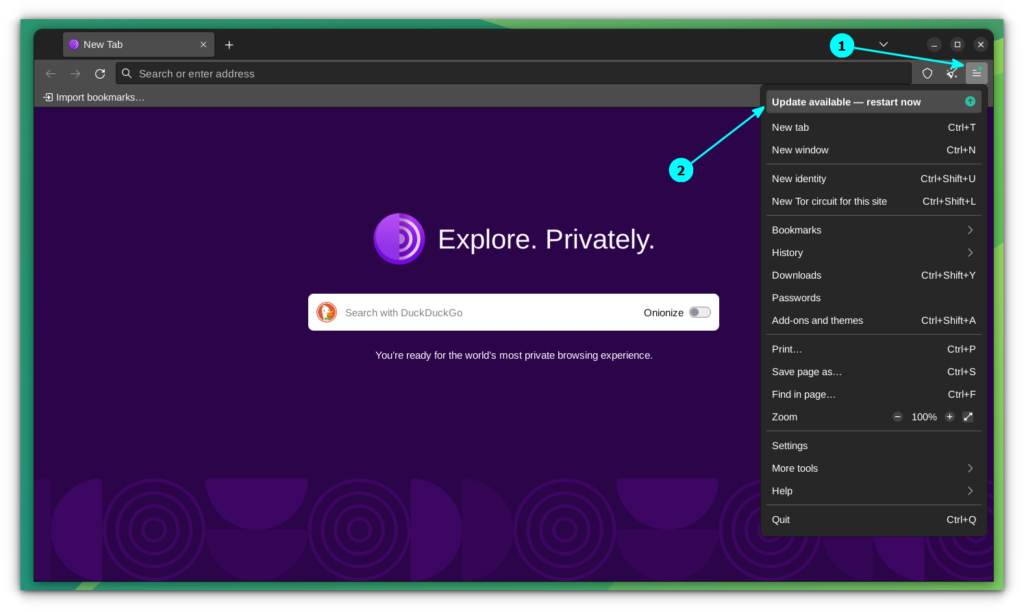The image size is (1024, 612).
Task: Select New identity menu item
Action: 873,179
